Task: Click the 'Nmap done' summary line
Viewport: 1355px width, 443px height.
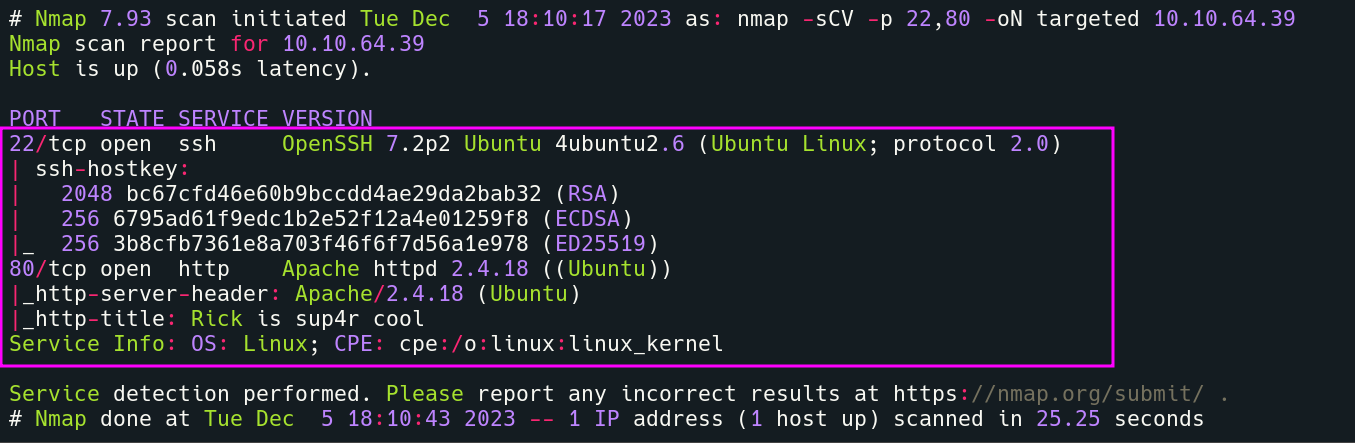Action: 607,418
